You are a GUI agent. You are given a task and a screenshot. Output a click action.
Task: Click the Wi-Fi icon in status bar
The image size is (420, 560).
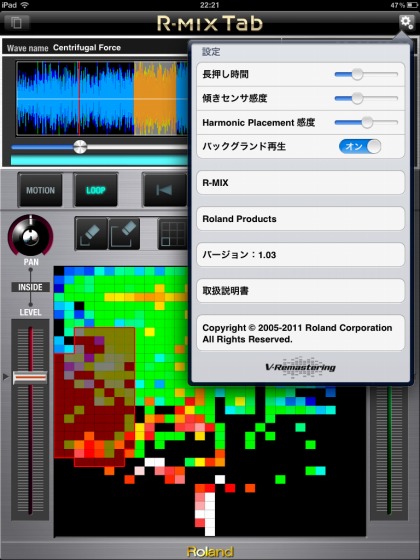pyautogui.click(x=24, y=5)
